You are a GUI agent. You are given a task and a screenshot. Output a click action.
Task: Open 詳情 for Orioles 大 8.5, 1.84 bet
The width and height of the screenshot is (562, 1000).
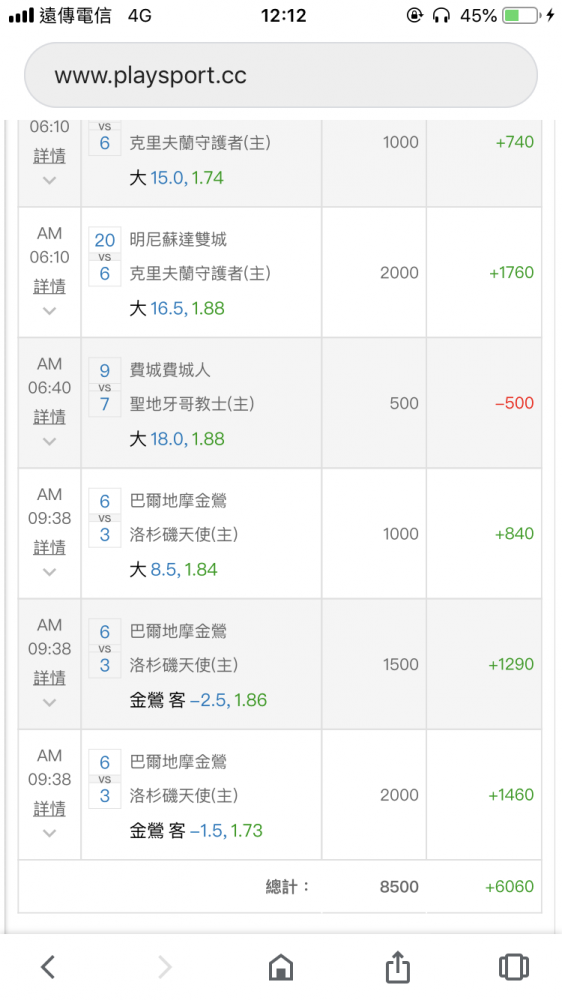coord(49,547)
